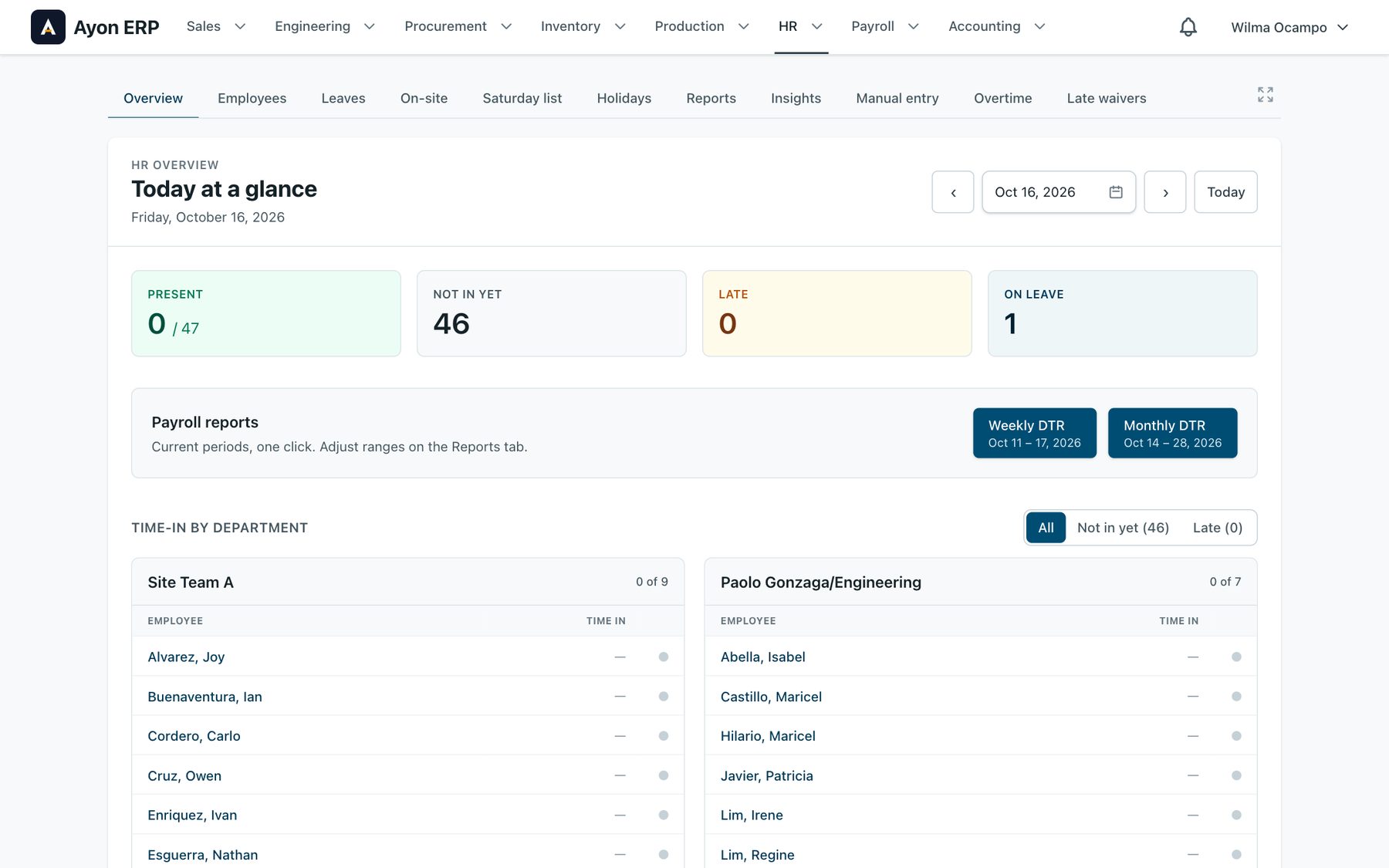
Task: Open the Overtime tab
Action: [x=1002, y=98]
